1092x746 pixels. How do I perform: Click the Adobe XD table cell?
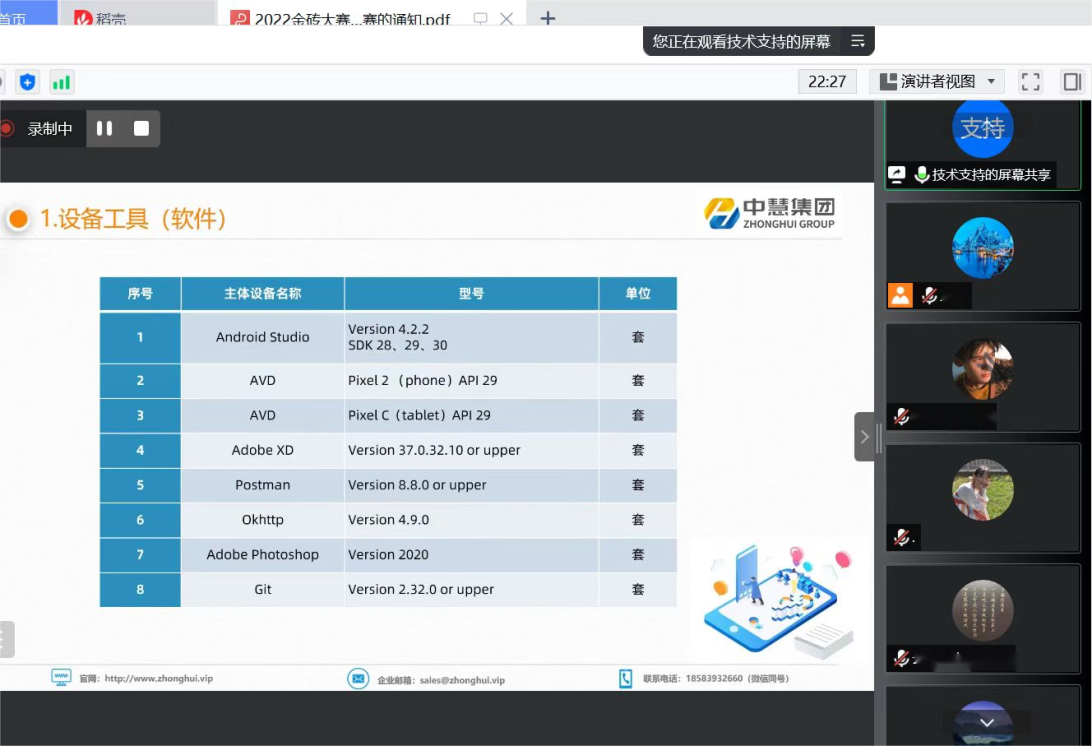coord(263,450)
